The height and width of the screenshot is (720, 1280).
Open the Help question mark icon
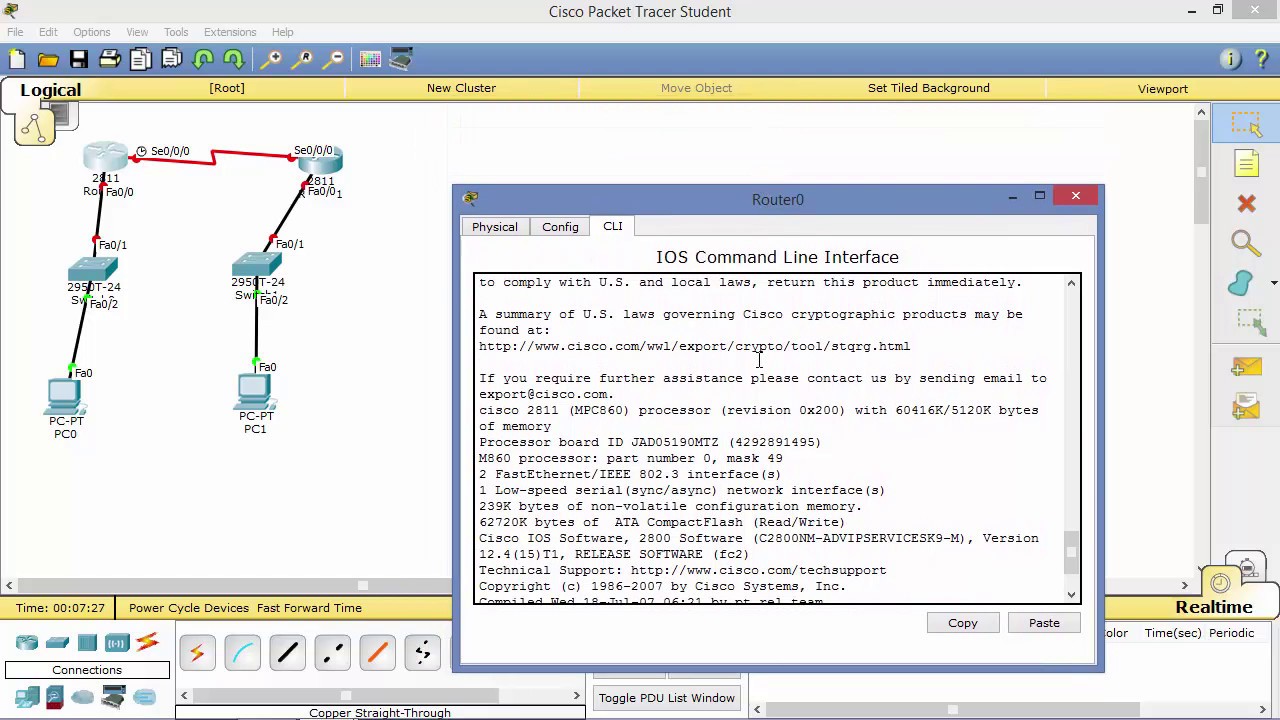[1261, 59]
